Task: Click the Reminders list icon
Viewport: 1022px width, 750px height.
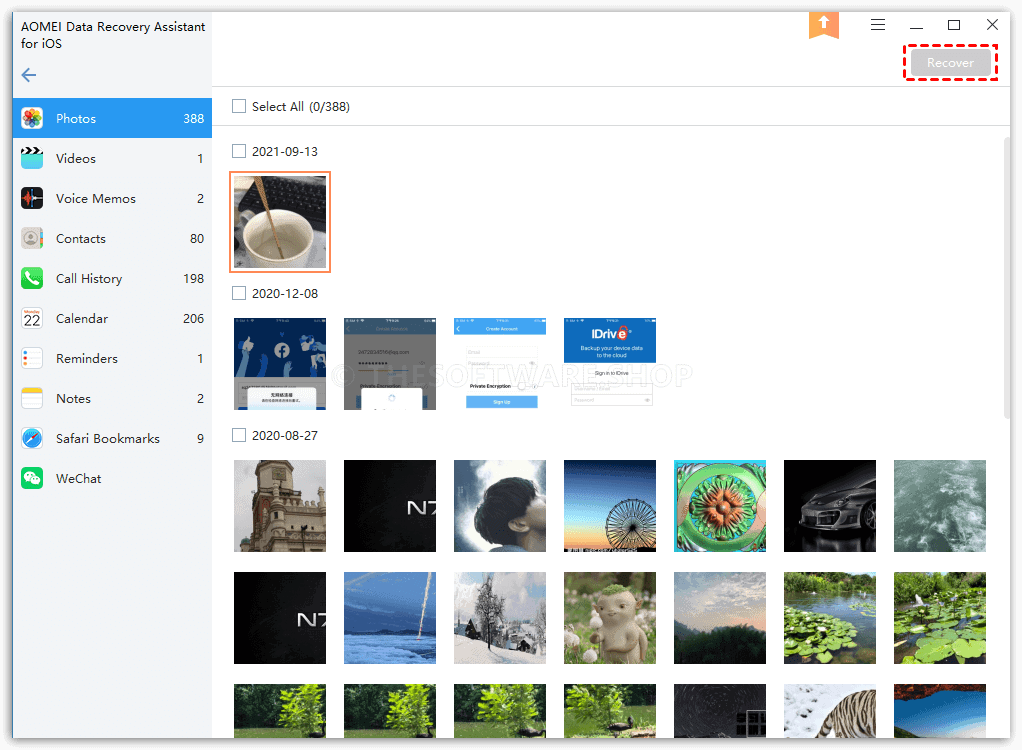Action: (x=32, y=358)
